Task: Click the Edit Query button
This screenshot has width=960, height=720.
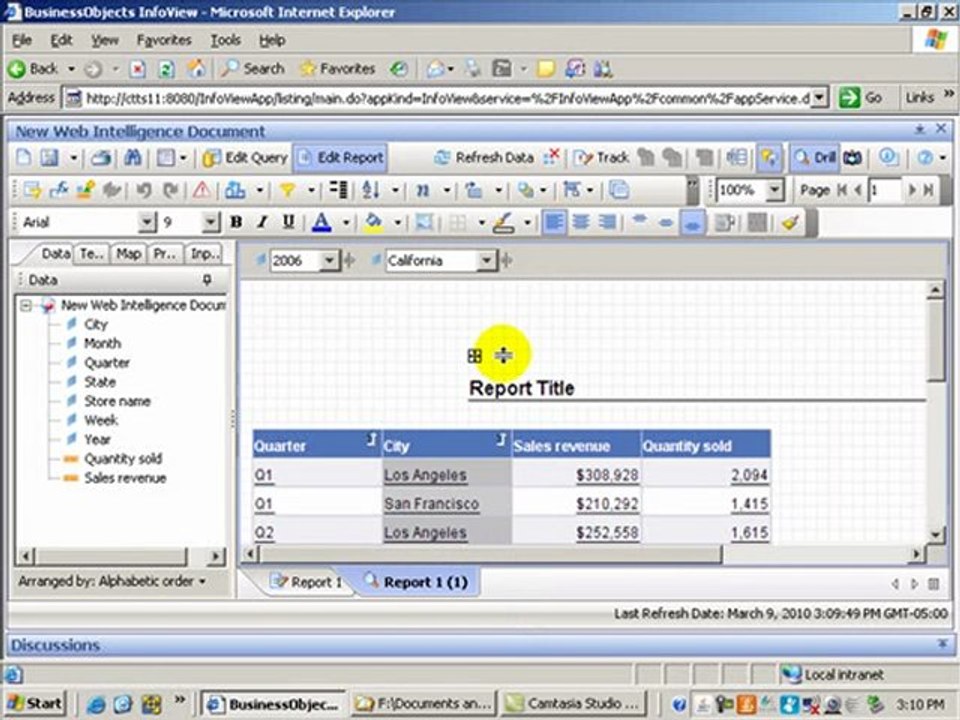Action: 246,158
